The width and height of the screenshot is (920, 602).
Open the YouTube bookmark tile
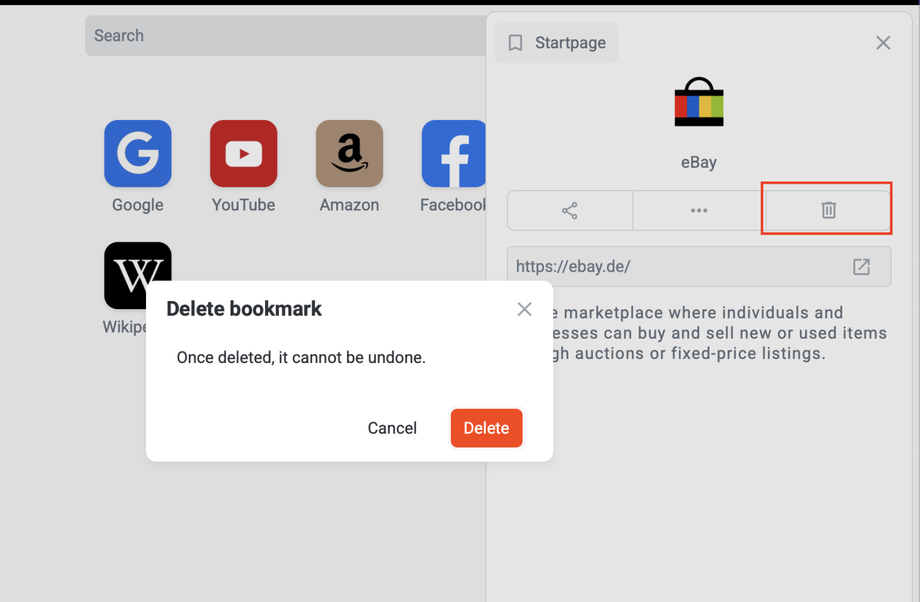(x=243, y=154)
